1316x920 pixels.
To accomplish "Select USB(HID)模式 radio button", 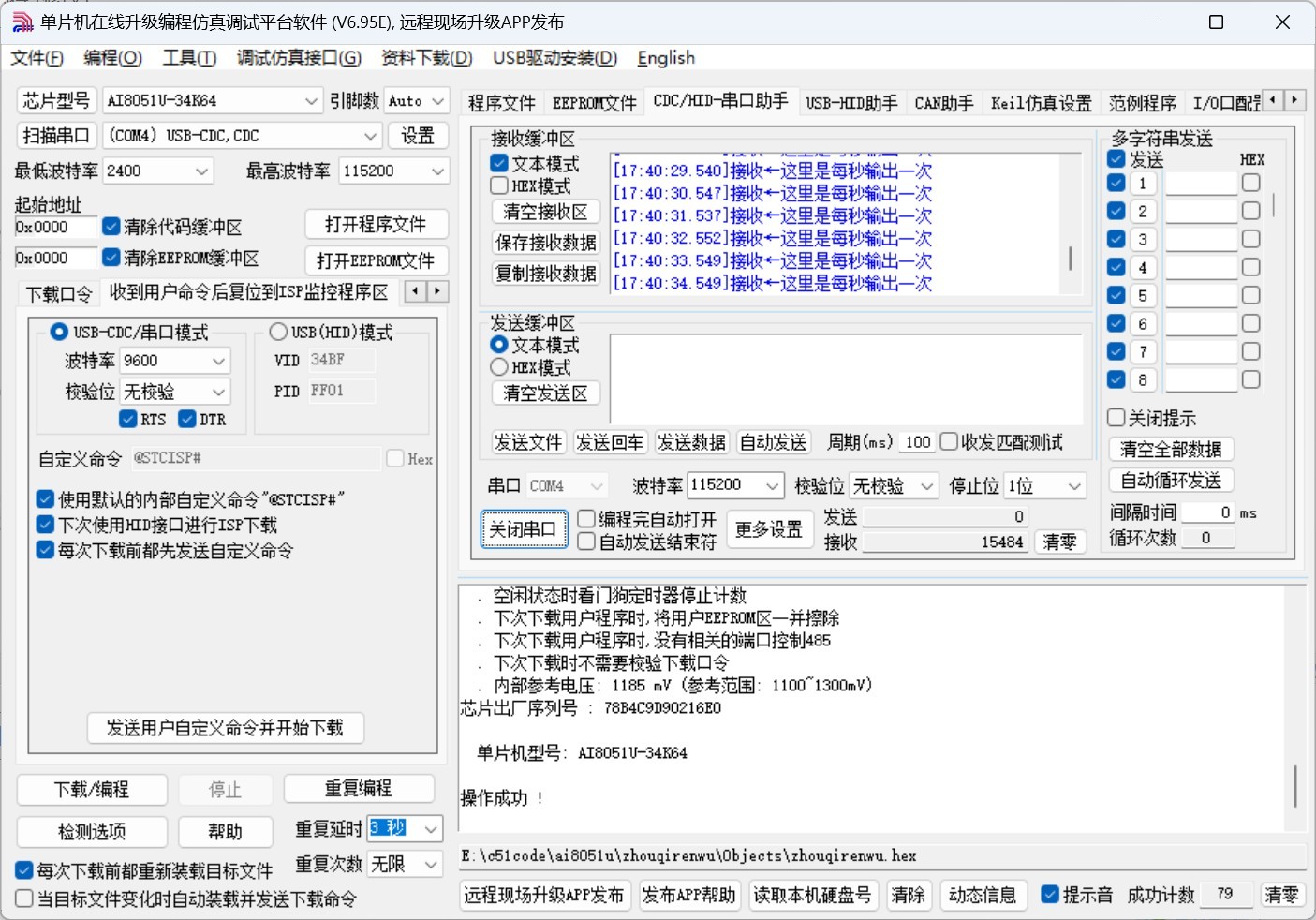I will 278,332.
